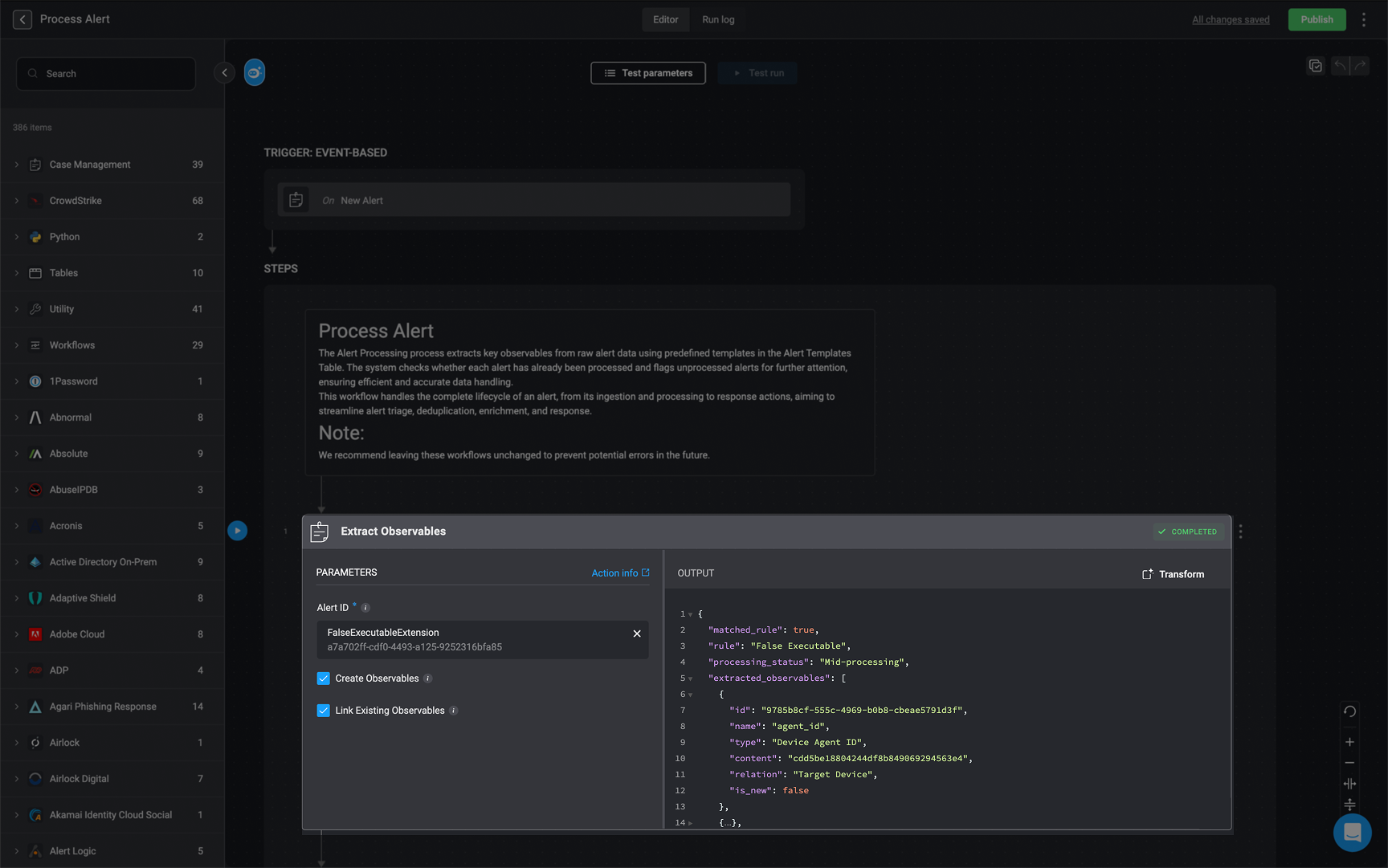The image size is (1388, 868).
Task: Expand the Adaptive Shield category
Action: point(16,598)
